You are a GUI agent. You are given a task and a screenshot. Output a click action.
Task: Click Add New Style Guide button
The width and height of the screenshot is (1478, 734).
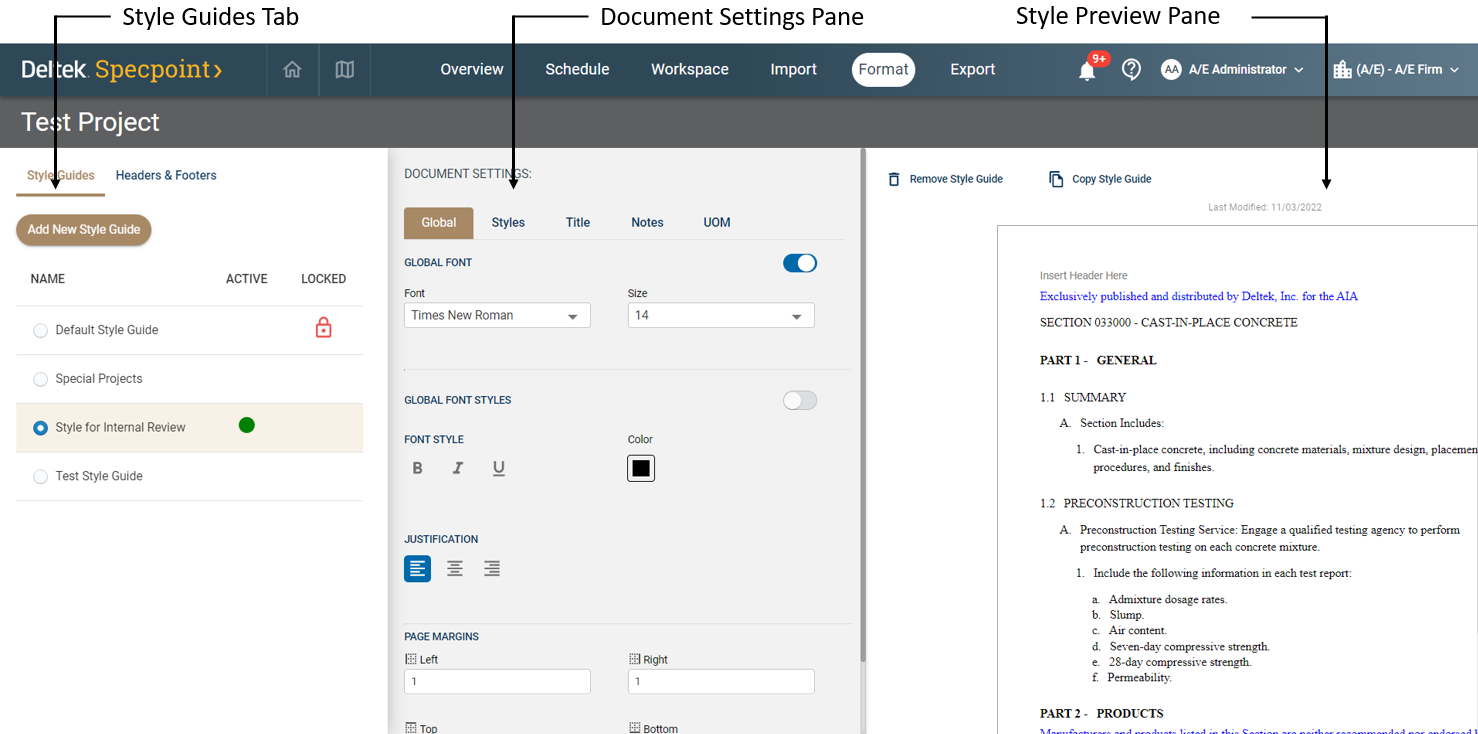(x=84, y=230)
